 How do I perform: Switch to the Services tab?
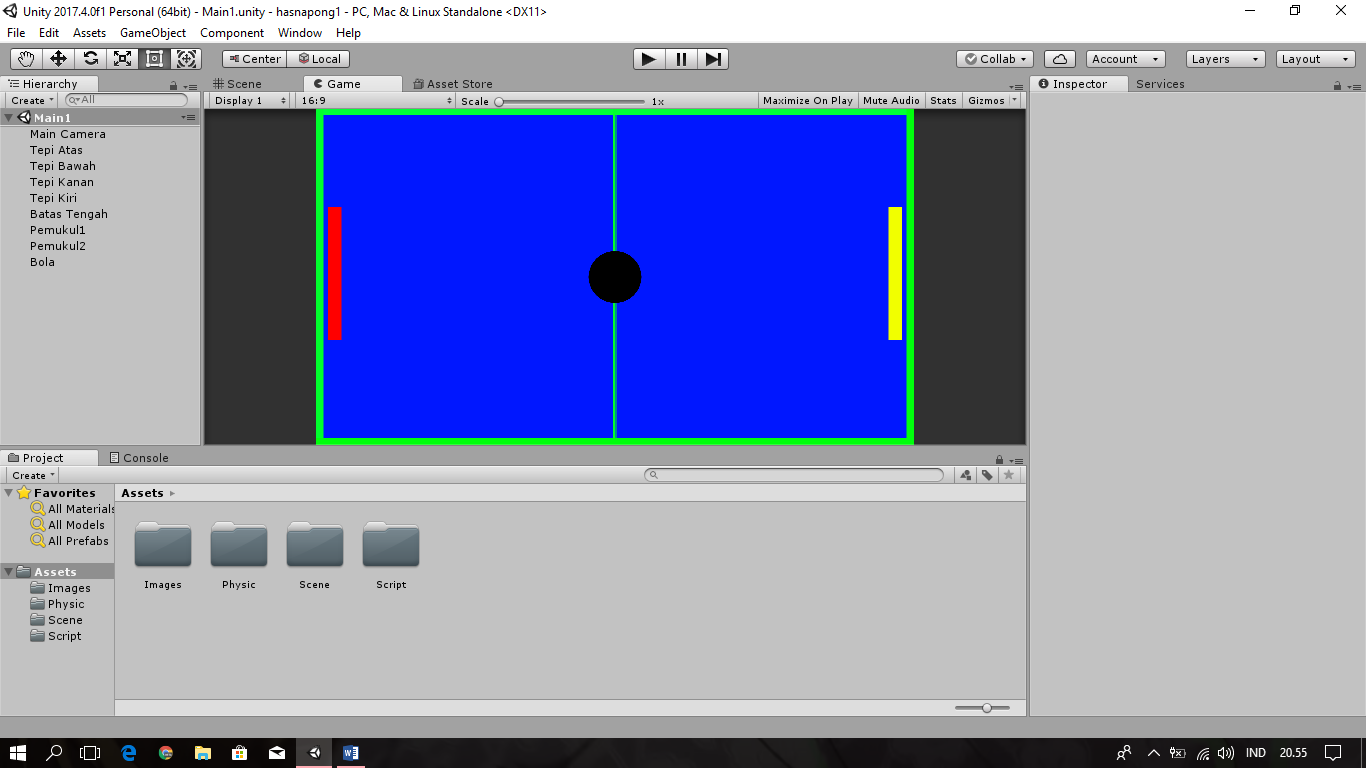pos(1160,84)
